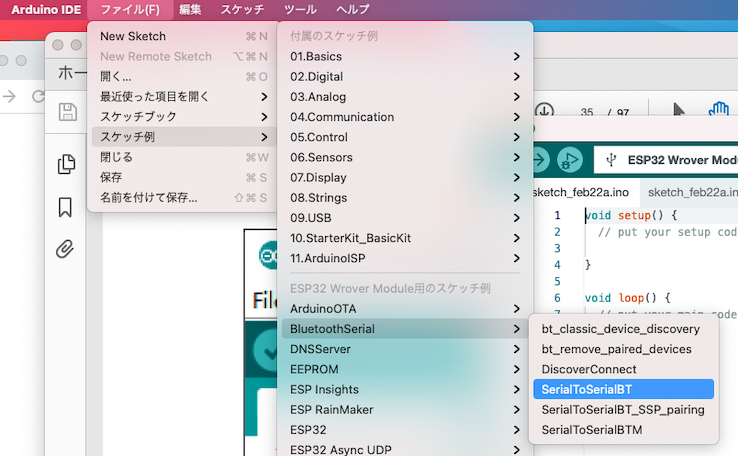Click the download circle icon

click(545, 111)
